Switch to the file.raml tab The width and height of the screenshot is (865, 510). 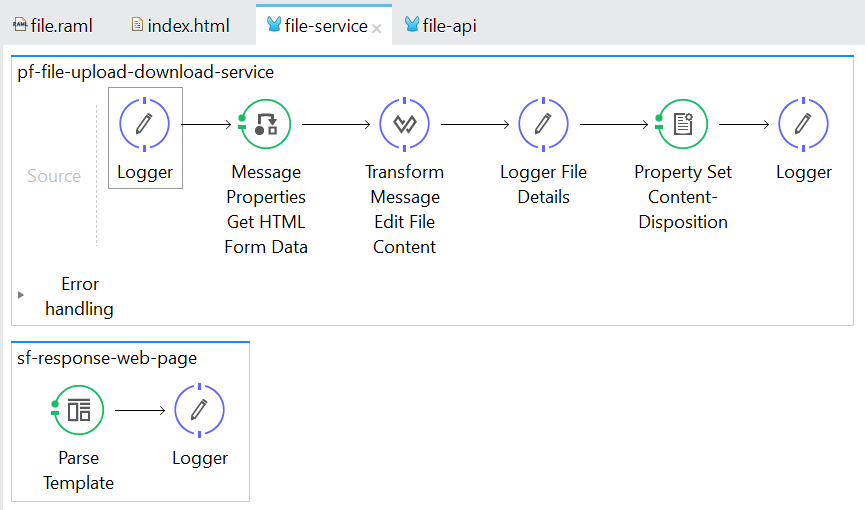(53, 26)
